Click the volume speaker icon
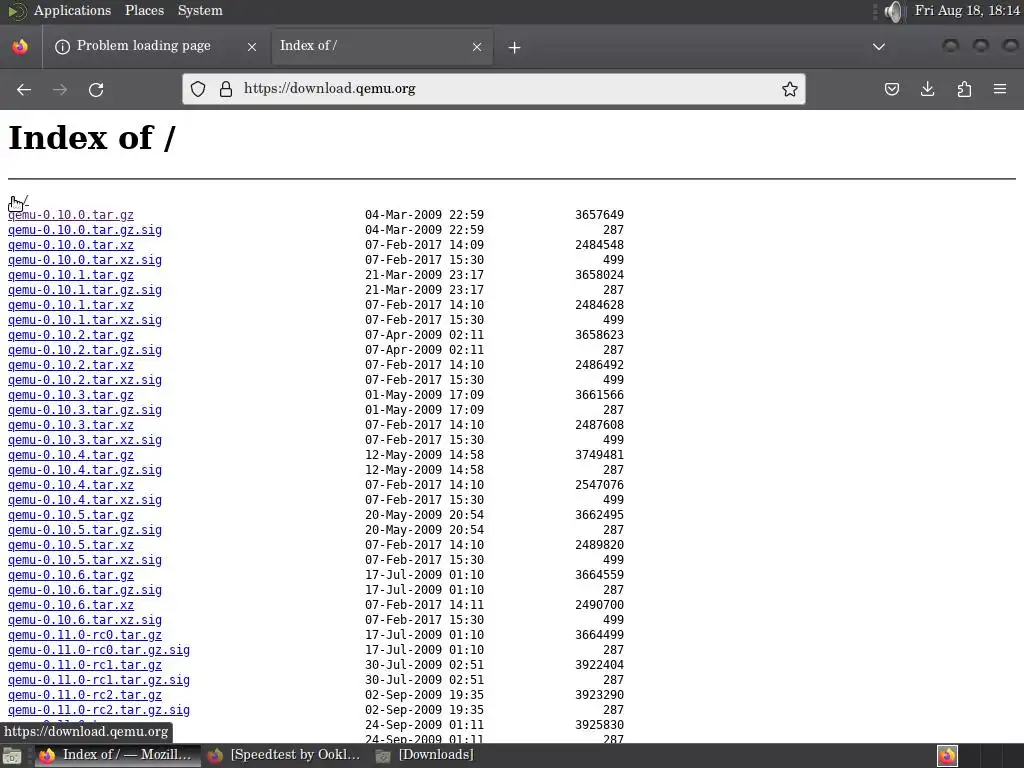 tap(893, 11)
